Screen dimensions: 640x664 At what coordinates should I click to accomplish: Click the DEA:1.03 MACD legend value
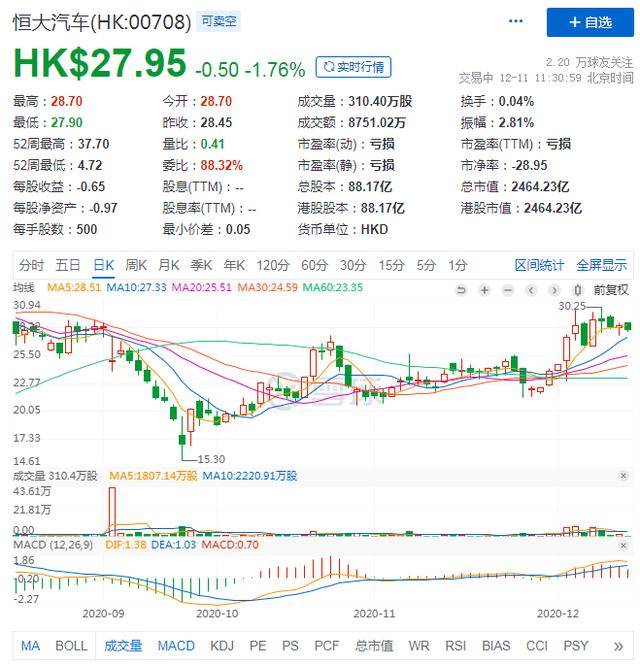coord(174,545)
